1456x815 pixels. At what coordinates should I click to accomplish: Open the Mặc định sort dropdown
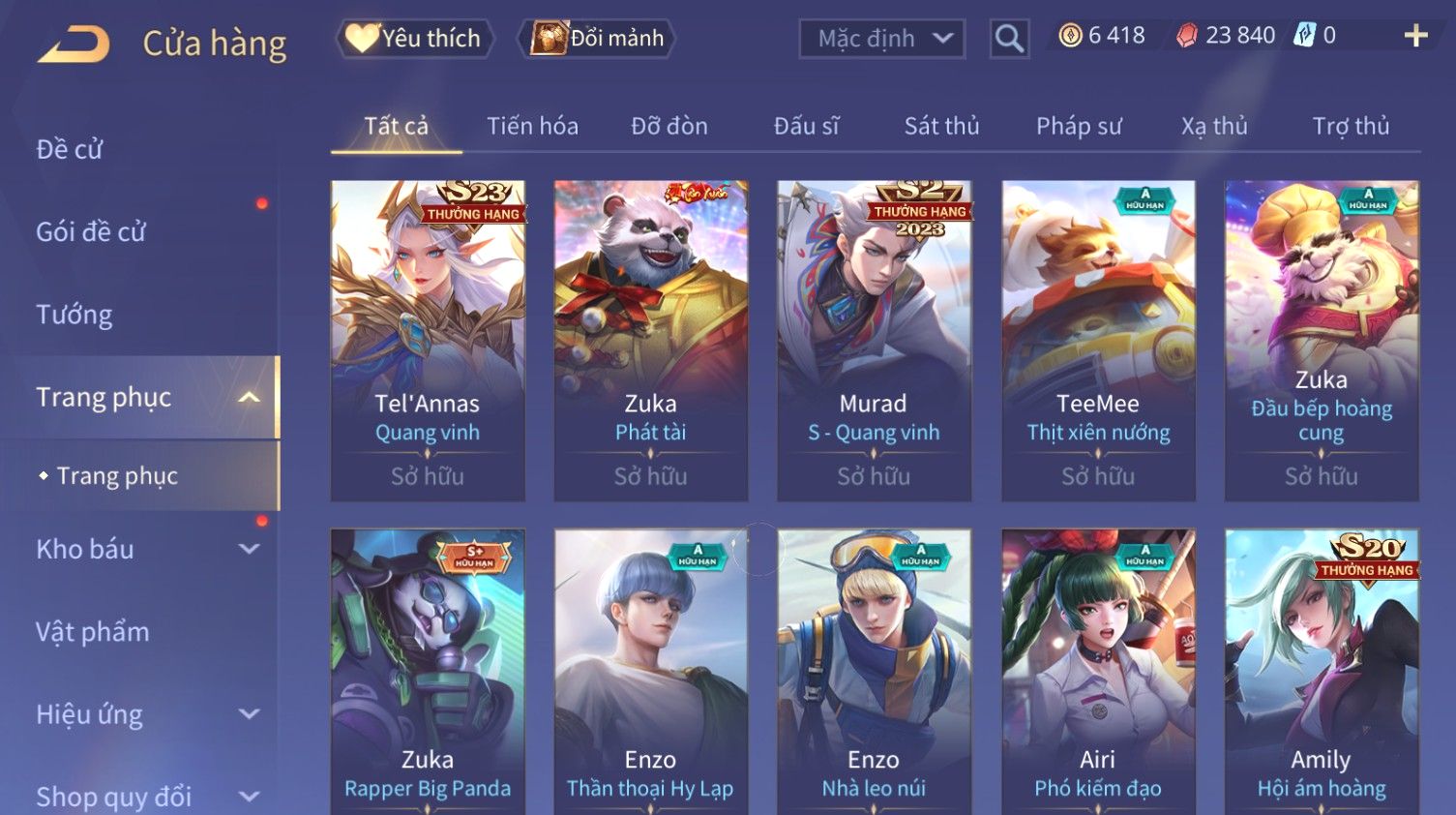coord(882,39)
